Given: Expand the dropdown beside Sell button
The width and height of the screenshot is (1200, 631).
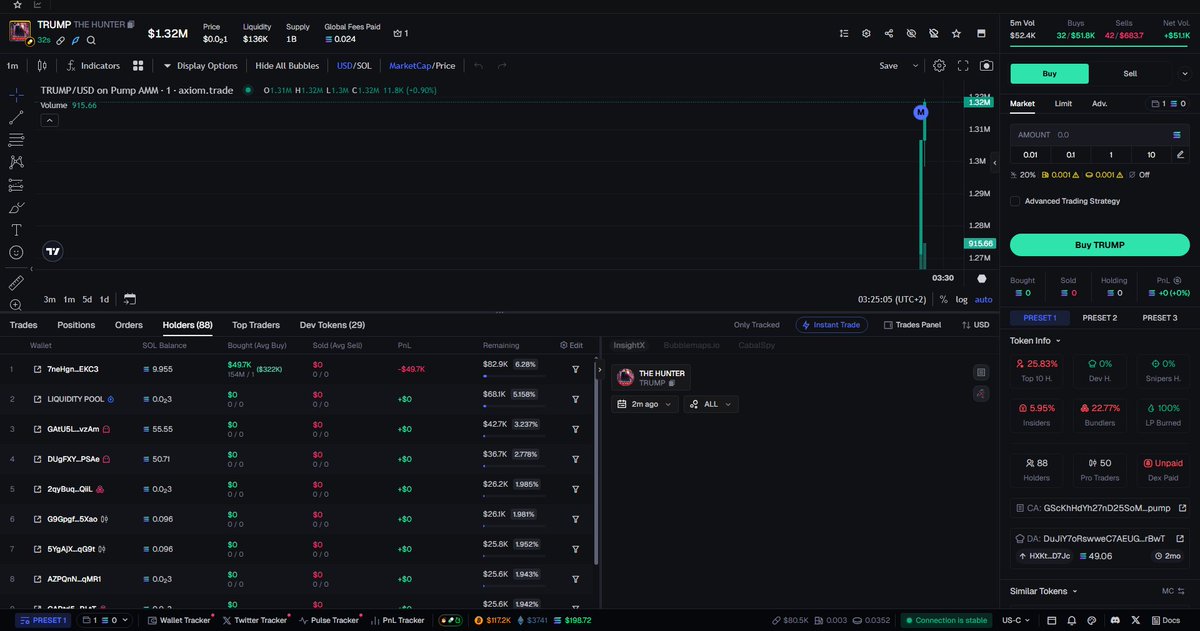Looking at the screenshot, I should click(x=1183, y=74).
